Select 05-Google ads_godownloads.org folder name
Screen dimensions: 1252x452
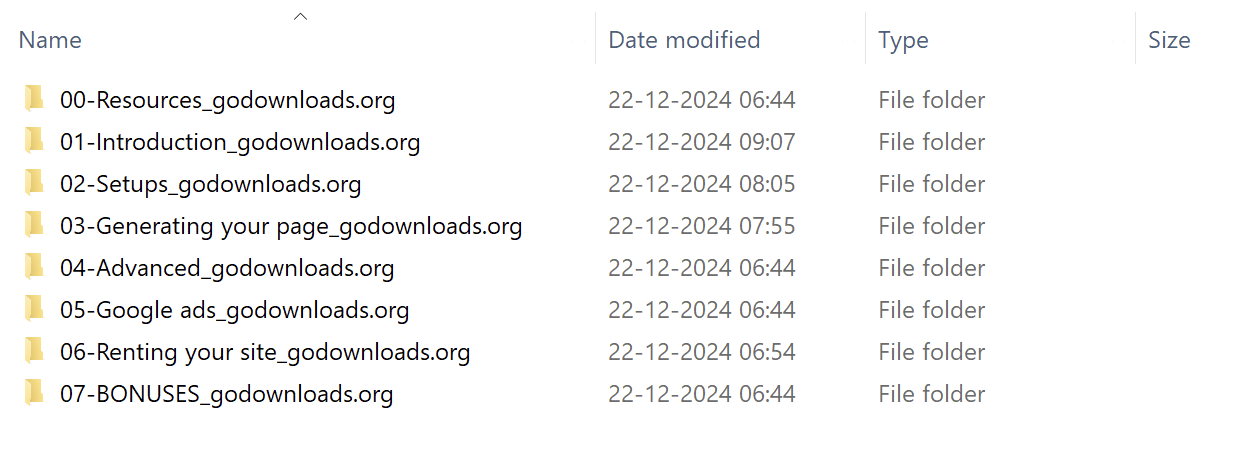pyautogui.click(x=234, y=310)
